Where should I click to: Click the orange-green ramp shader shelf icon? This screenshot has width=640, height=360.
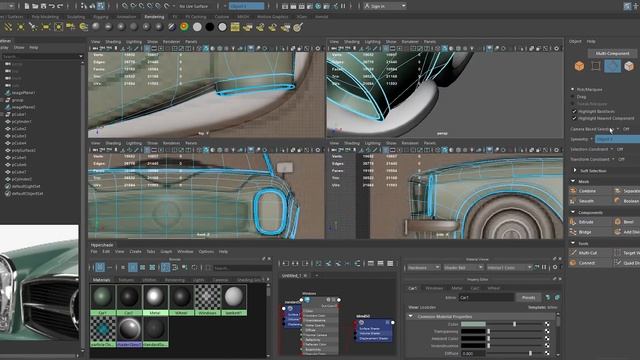click(184, 27)
